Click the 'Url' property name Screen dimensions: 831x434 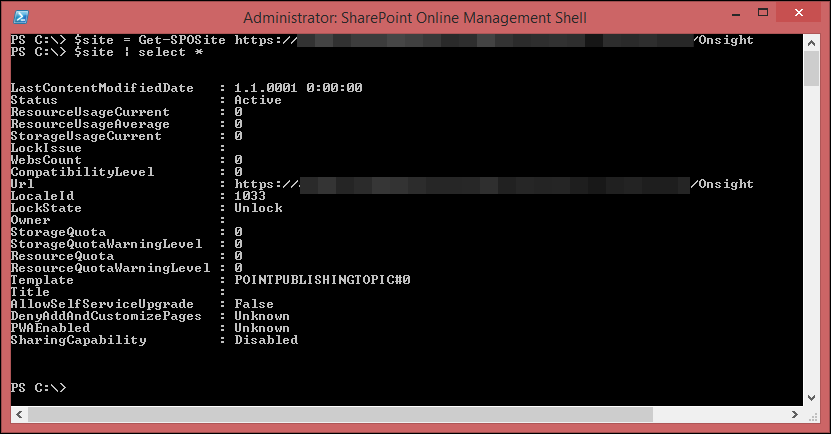22,184
